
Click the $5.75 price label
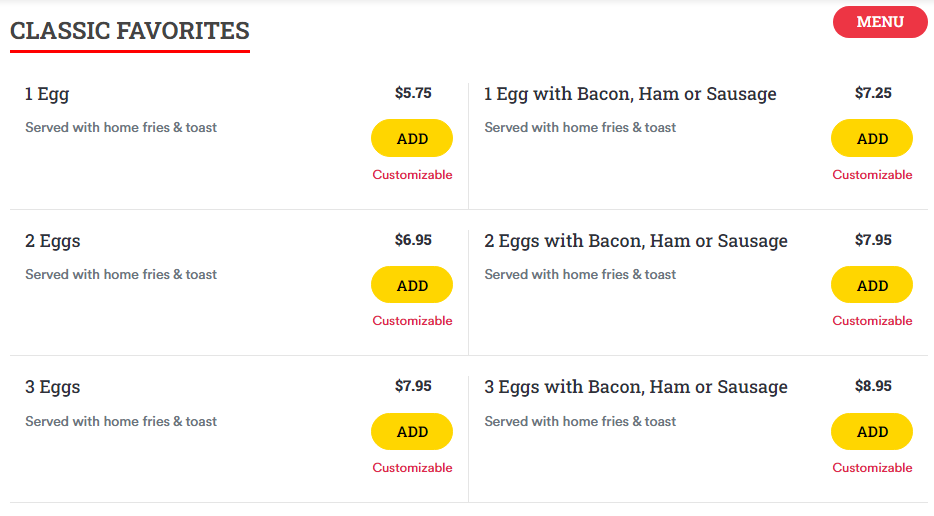click(x=413, y=93)
